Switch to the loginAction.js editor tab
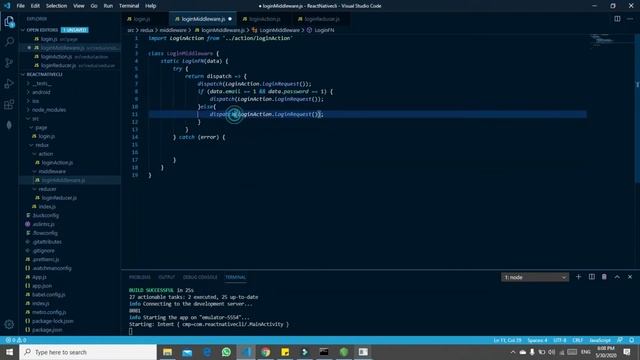The image size is (640, 360). click(x=264, y=19)
